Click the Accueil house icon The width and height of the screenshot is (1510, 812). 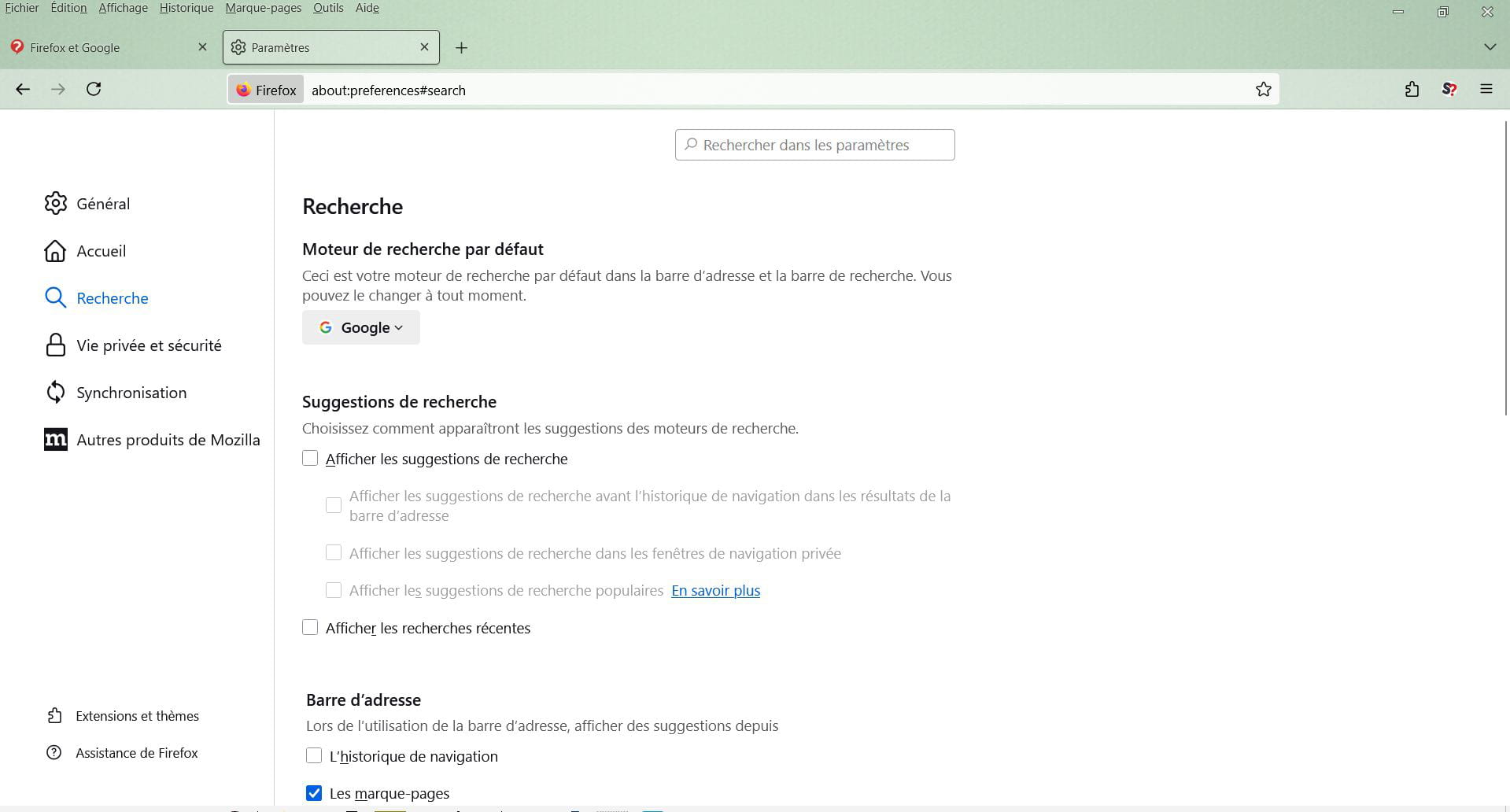click(55, 250)
